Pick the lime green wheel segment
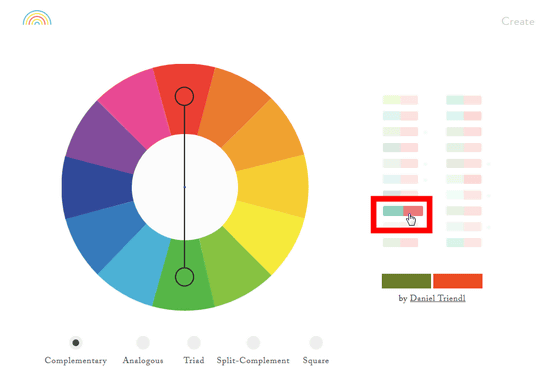 point(234,268)
